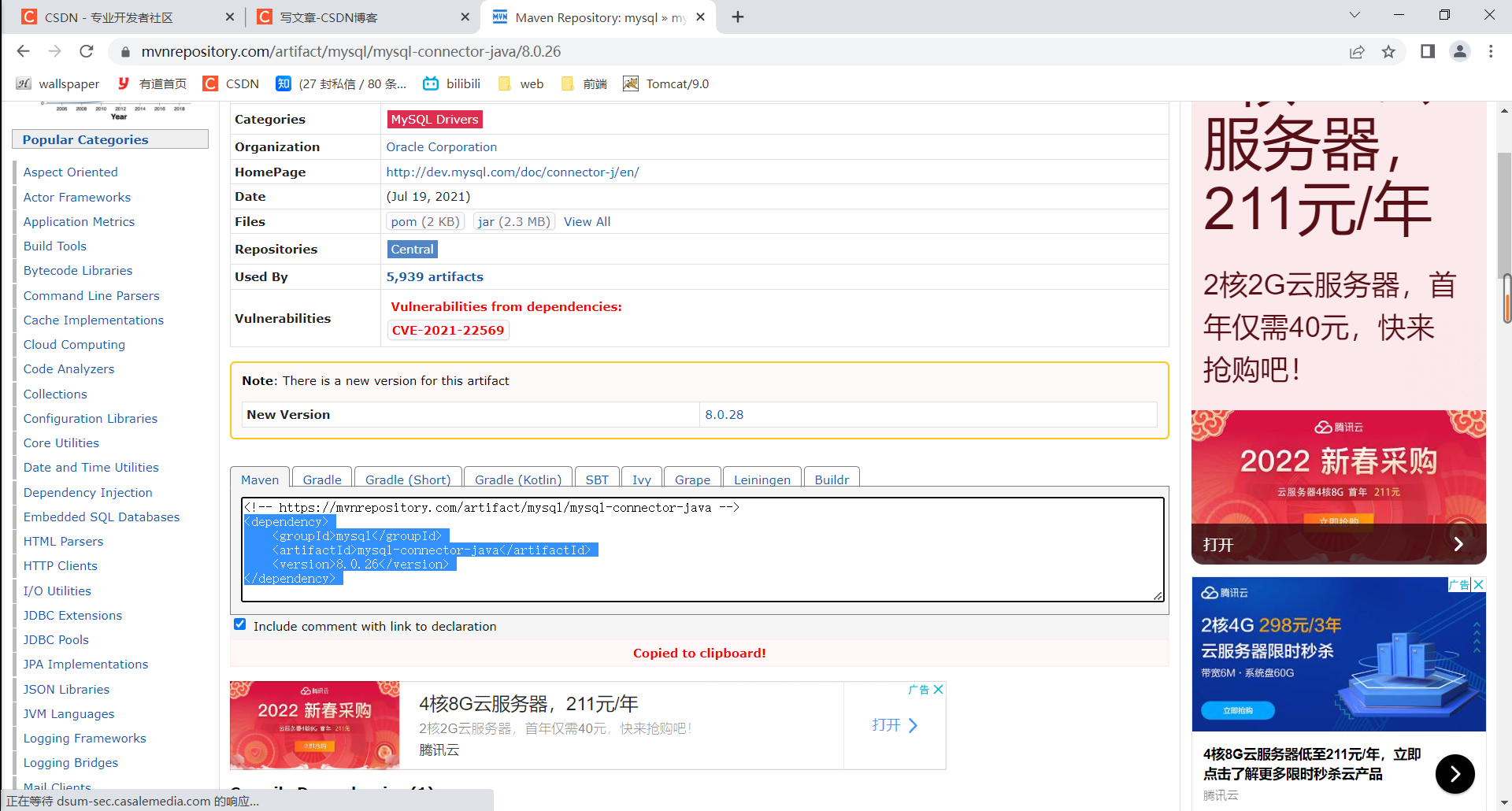
Task: Click the address bar URL
Action: 351,52
